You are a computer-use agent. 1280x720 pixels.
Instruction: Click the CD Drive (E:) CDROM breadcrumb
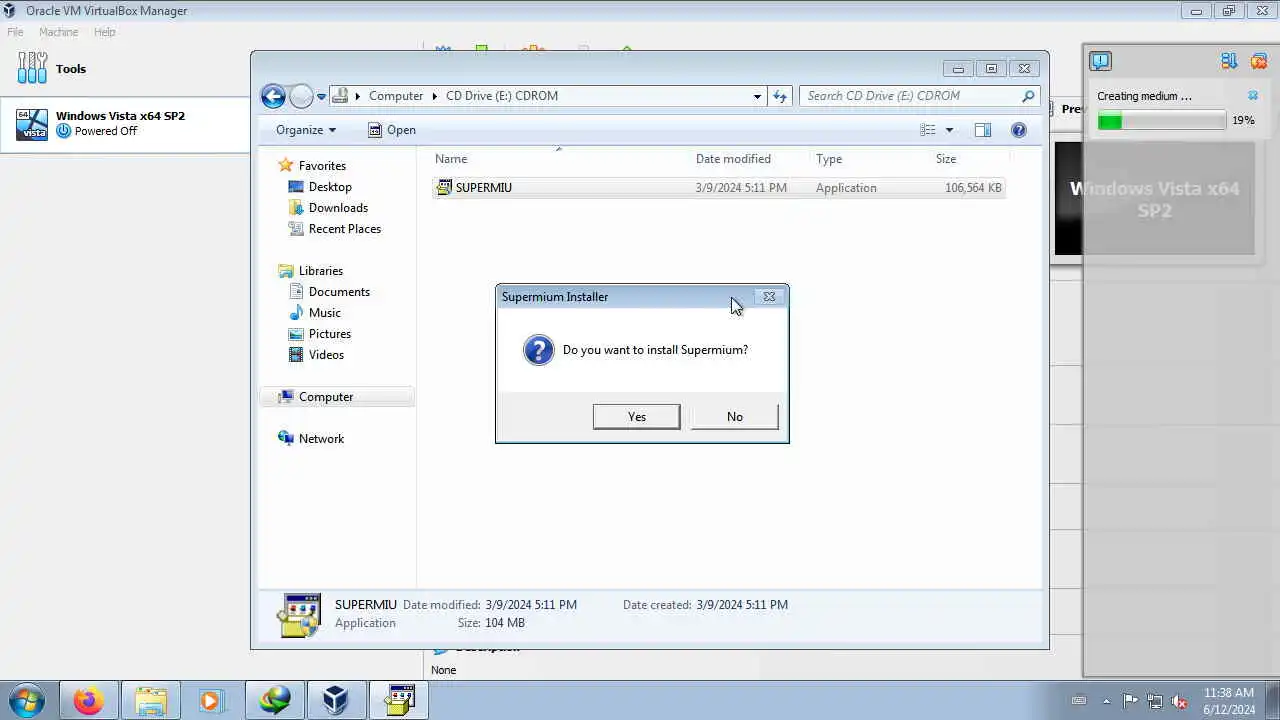point(502,96)
